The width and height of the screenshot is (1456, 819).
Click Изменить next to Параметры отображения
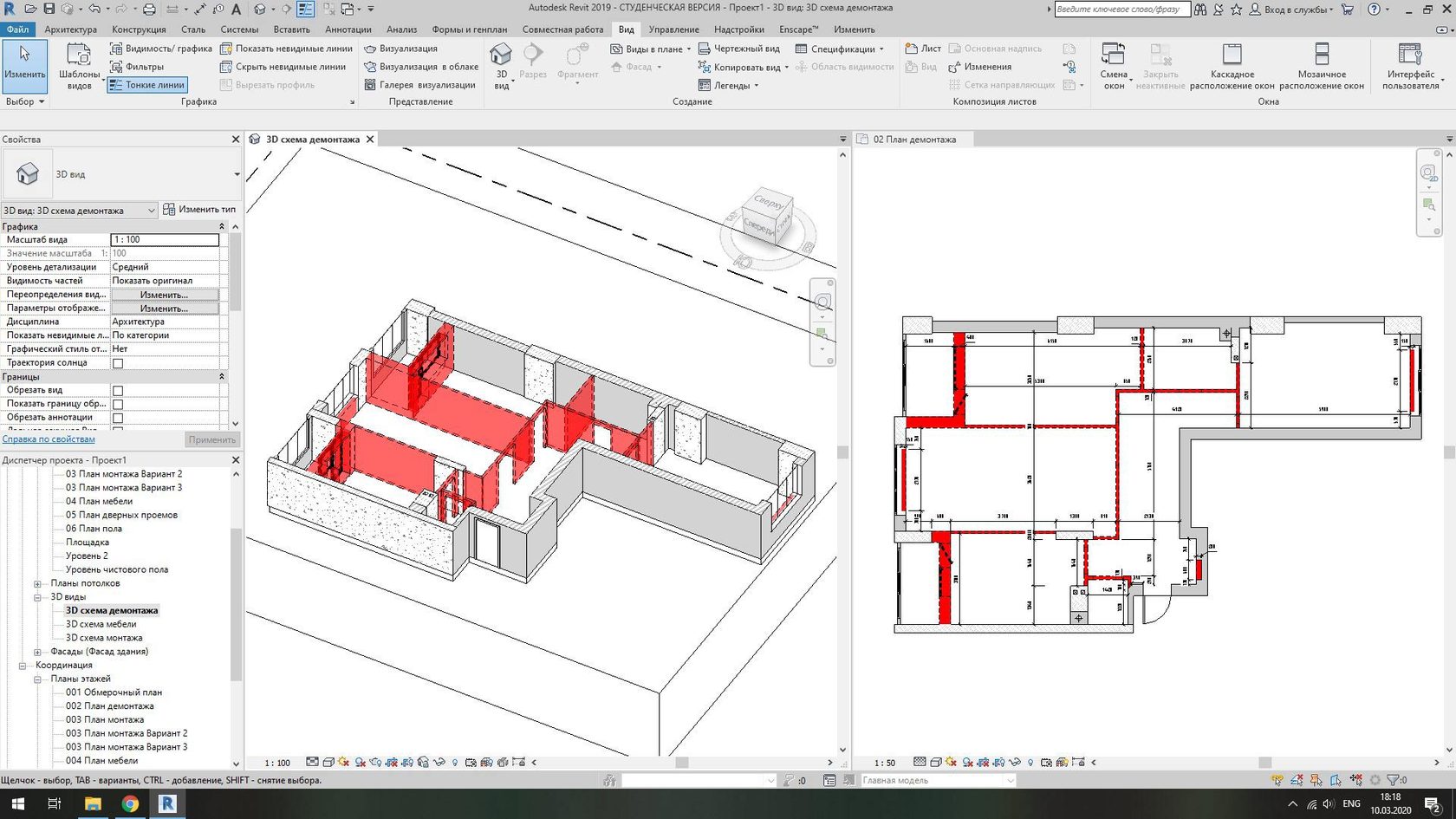point(165,309)
